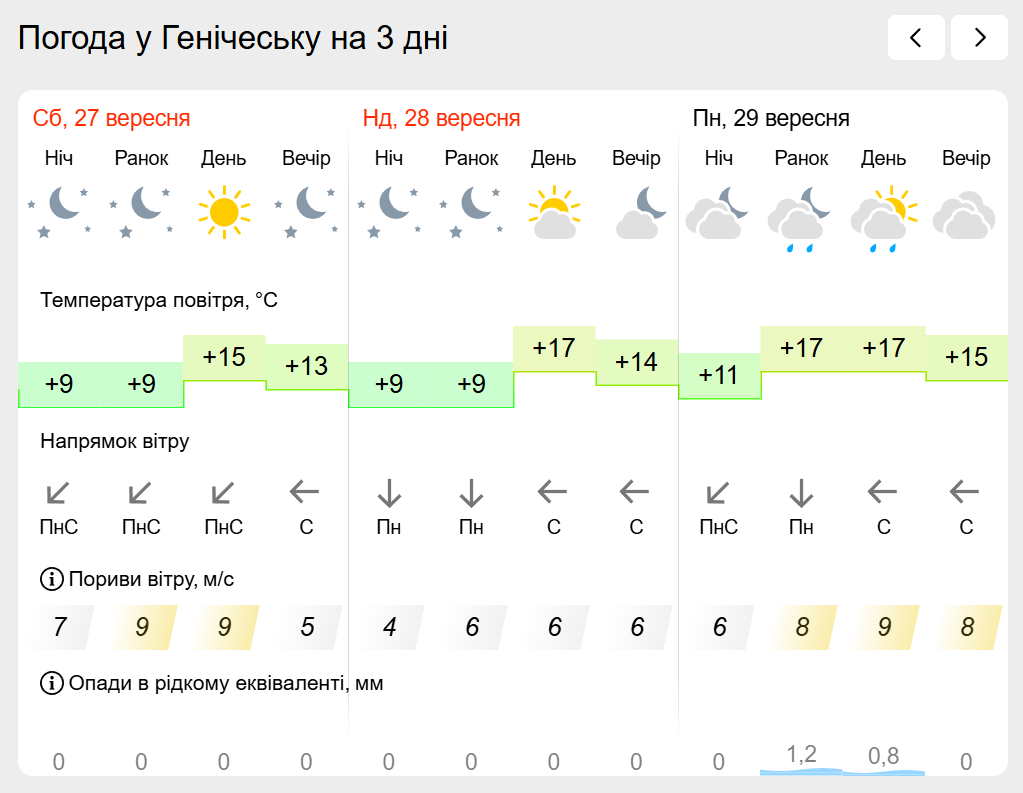Click left wind arrow Saturday evening
1023x793 pixels.
[x=304, y=492]
